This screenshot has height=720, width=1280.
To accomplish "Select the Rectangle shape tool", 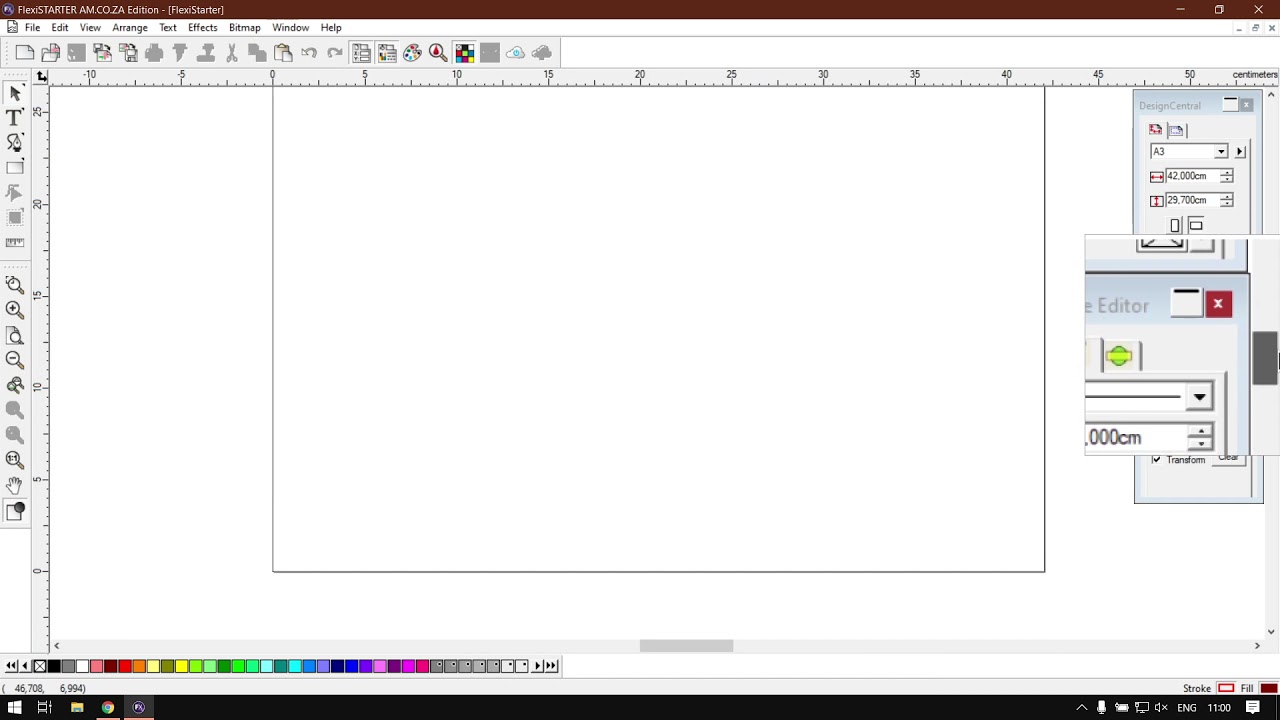I will tap(15, 168).
